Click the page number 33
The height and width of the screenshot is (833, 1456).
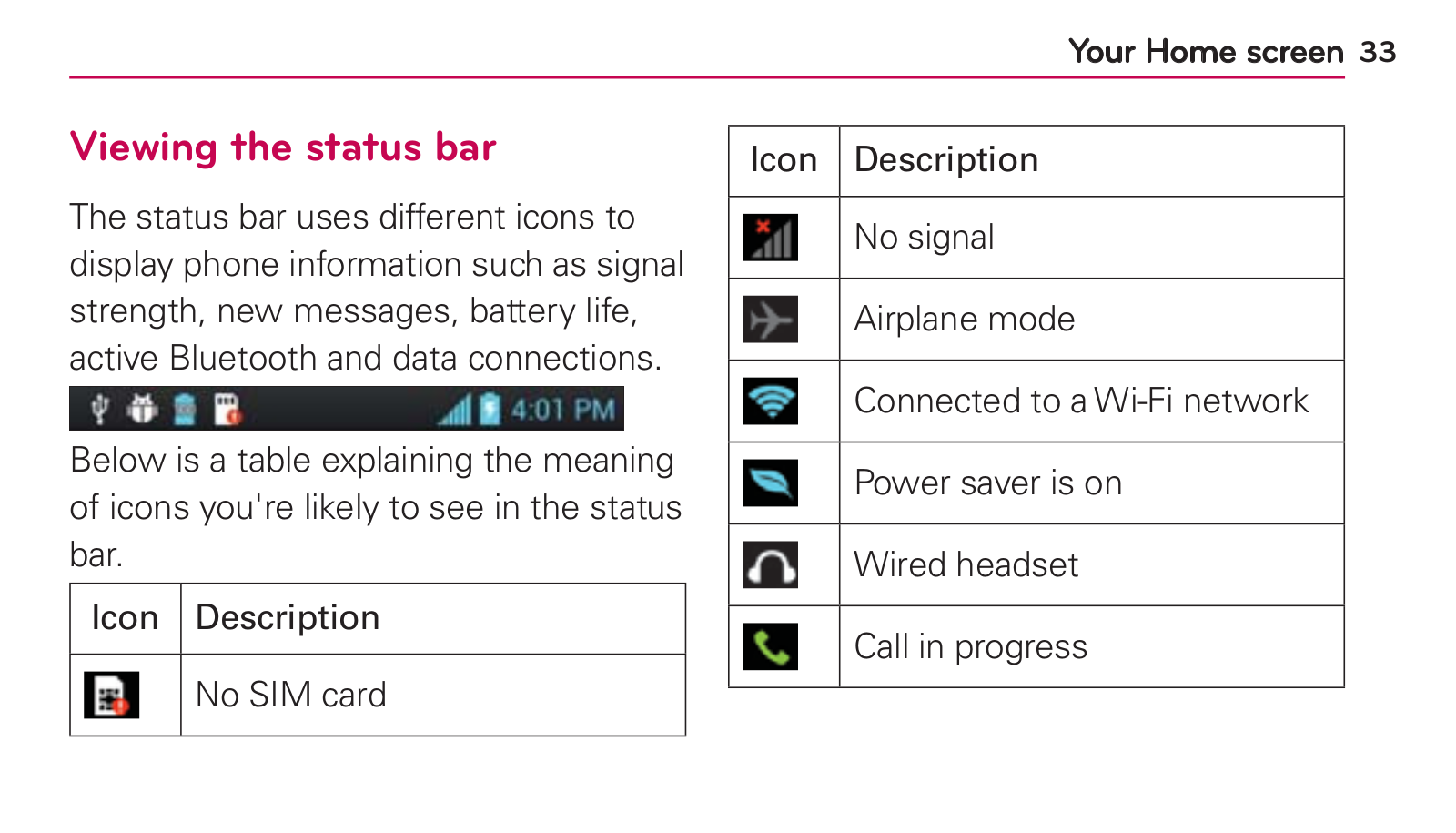point(1378,52)
